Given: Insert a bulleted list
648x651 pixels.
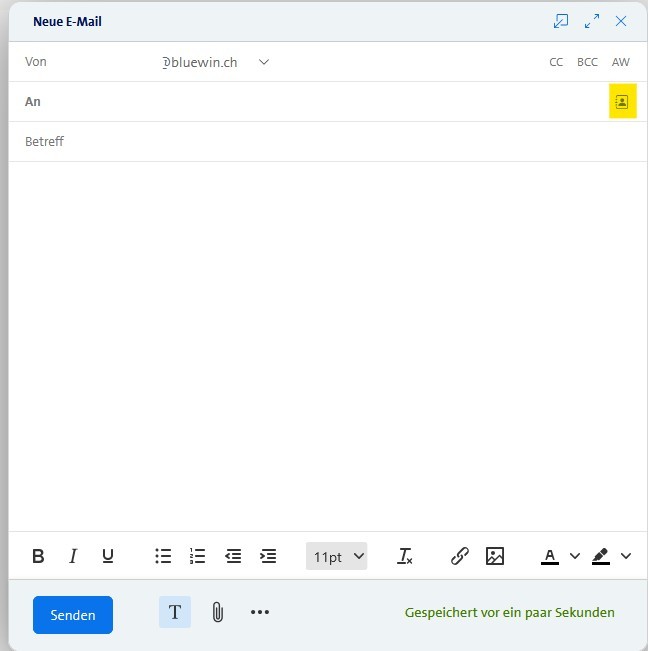Looking at the screenshot, I should coord(163,556).
